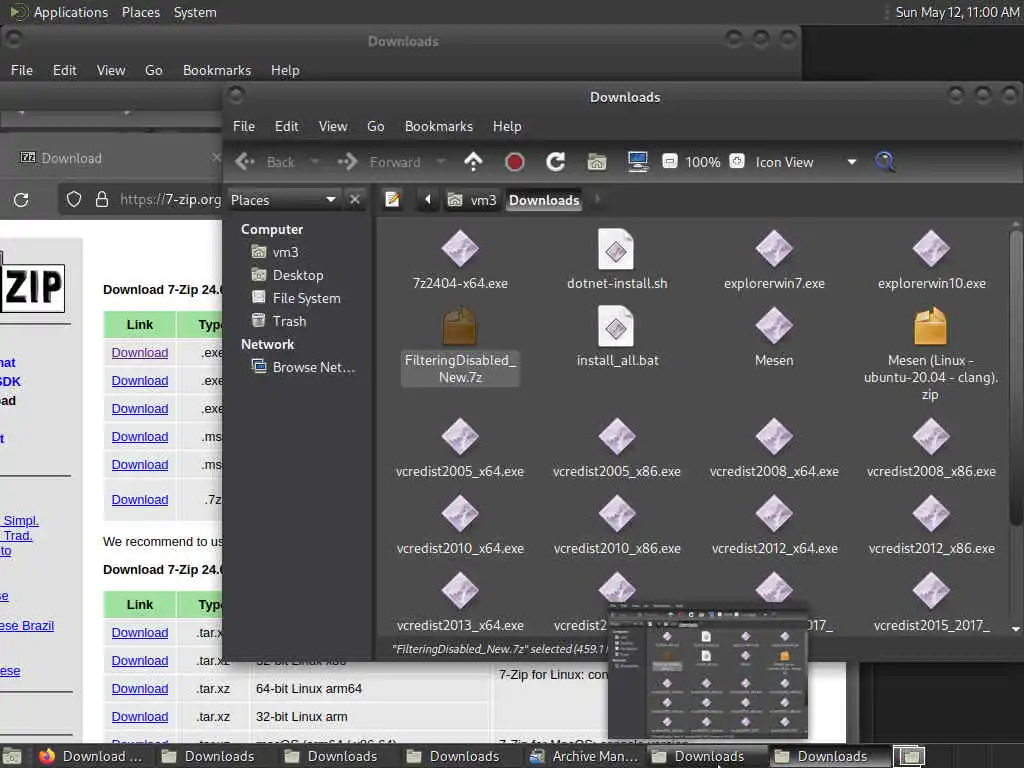Open the Computer toolbar icon
The image size is (1024, 768).
(637, 161)
